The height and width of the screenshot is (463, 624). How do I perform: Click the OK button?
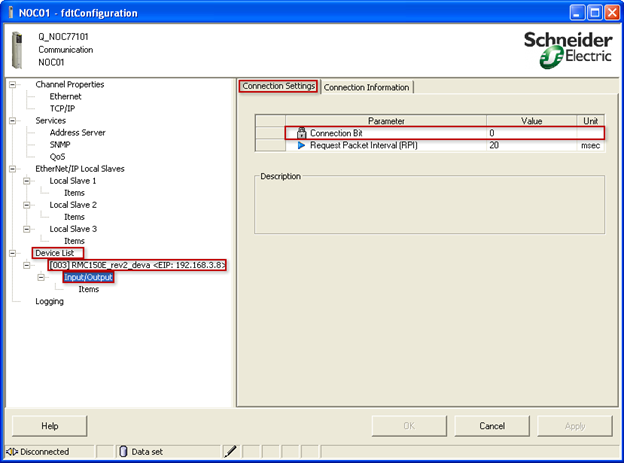point(409,426)
